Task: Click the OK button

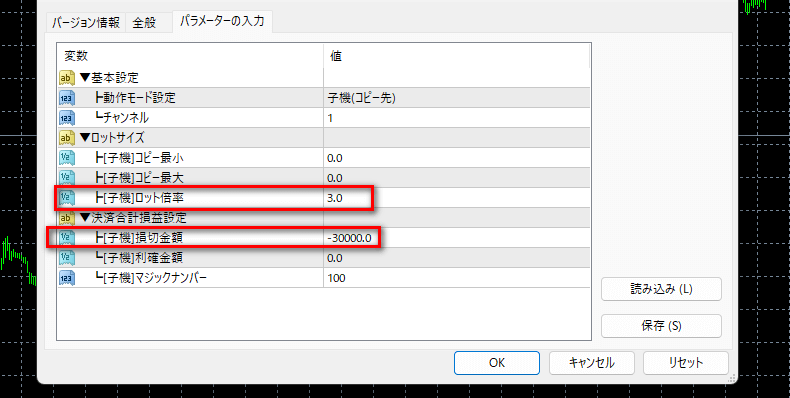Action: [497, 363]
